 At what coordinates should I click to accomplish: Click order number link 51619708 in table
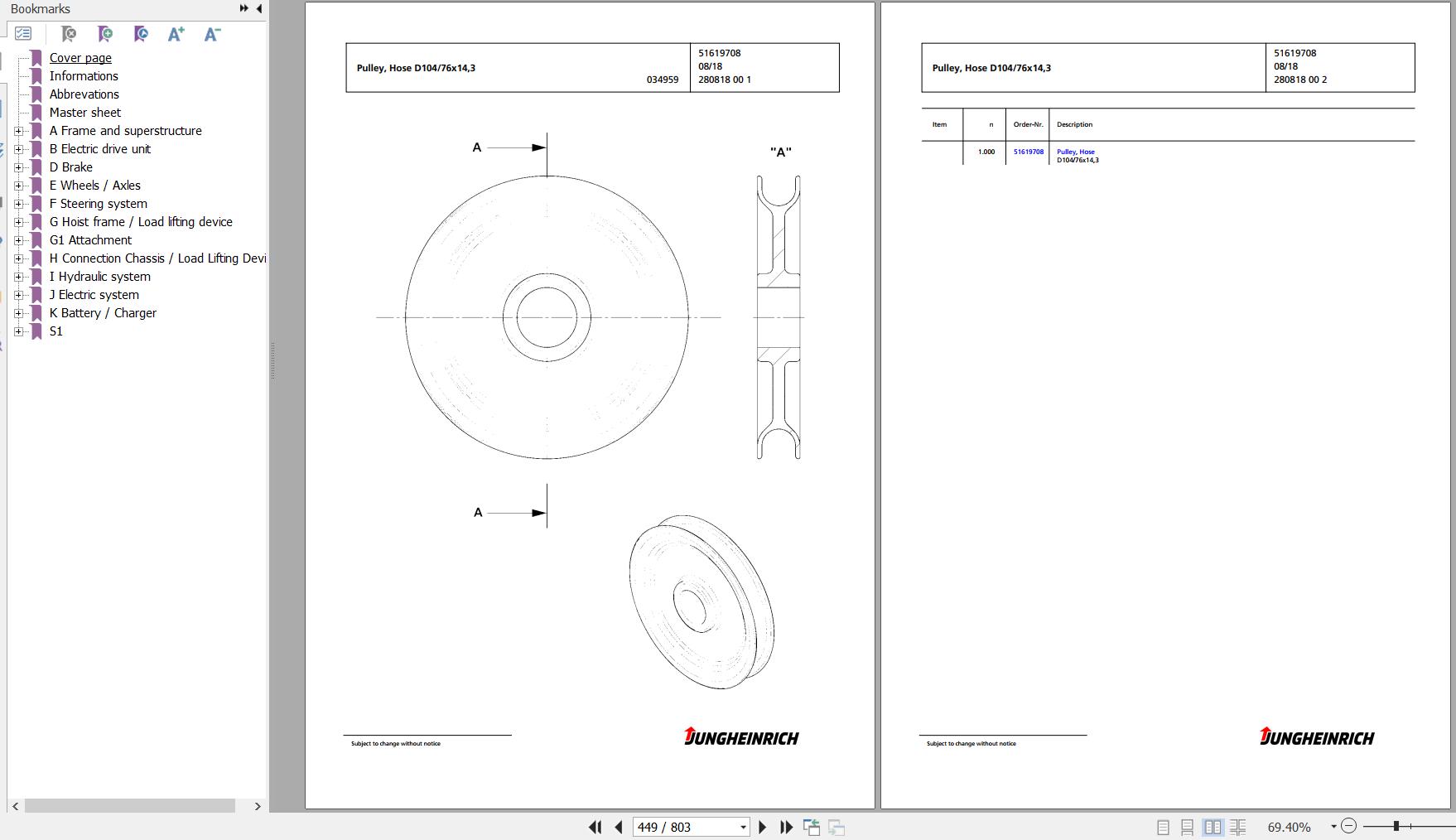1028,152
